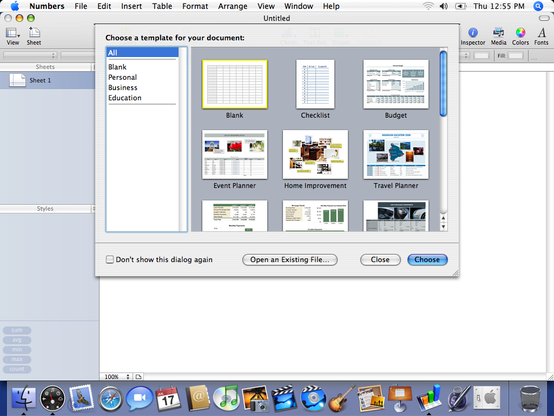
Task: Click the Fill color well
Action: click(x=515, y=55)
